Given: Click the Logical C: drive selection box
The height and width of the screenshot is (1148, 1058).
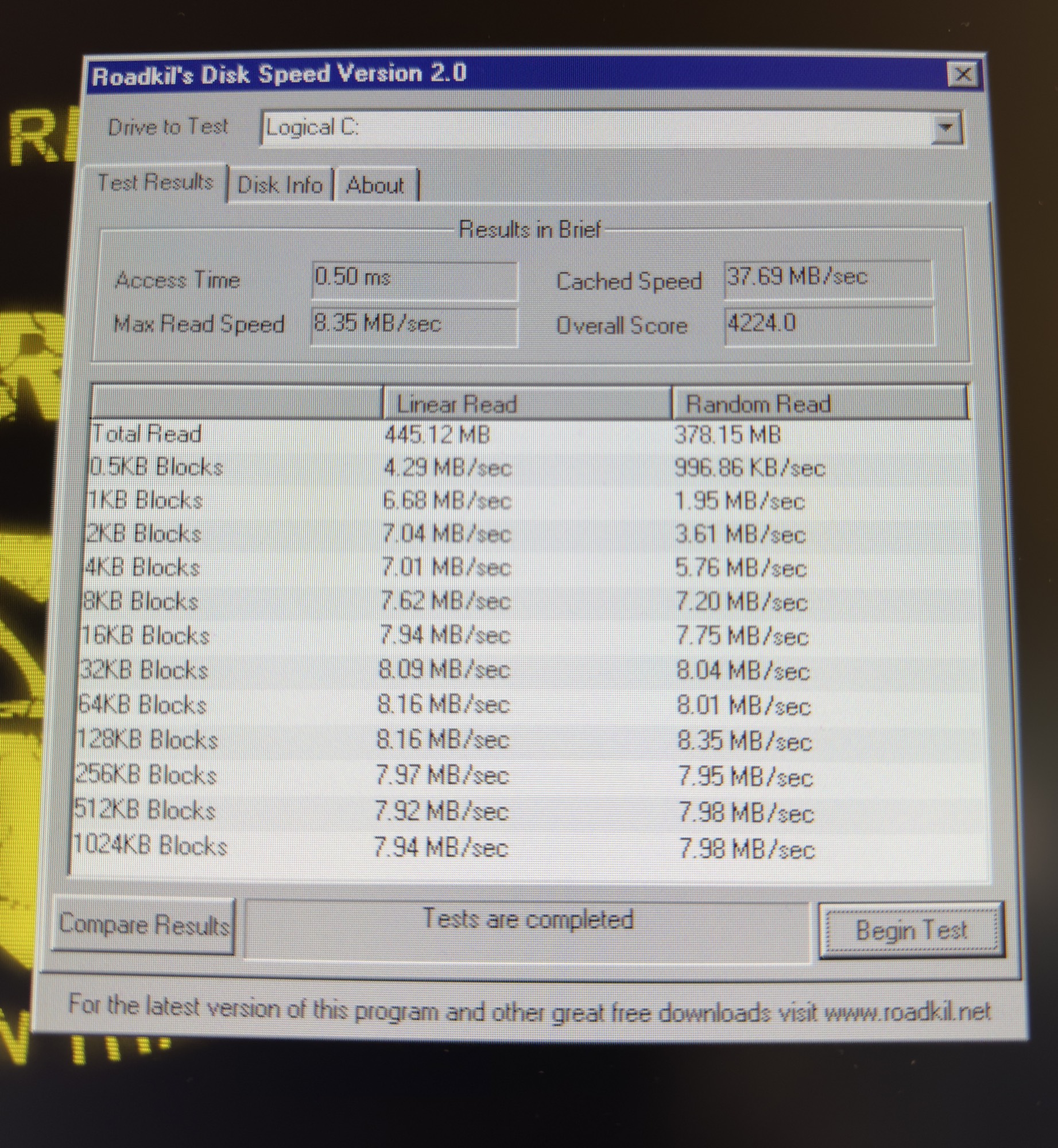Looking at the screenshot, I should 597,127.
